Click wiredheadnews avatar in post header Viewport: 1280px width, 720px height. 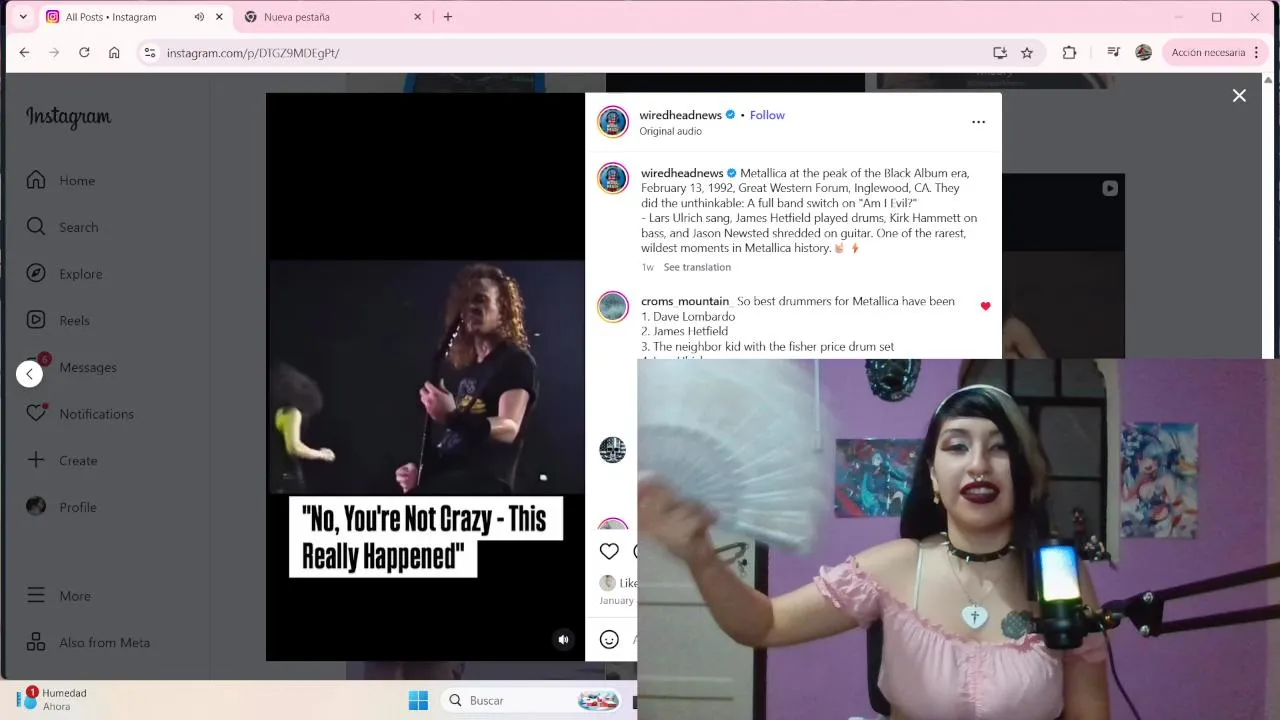[x=613, y=122]
